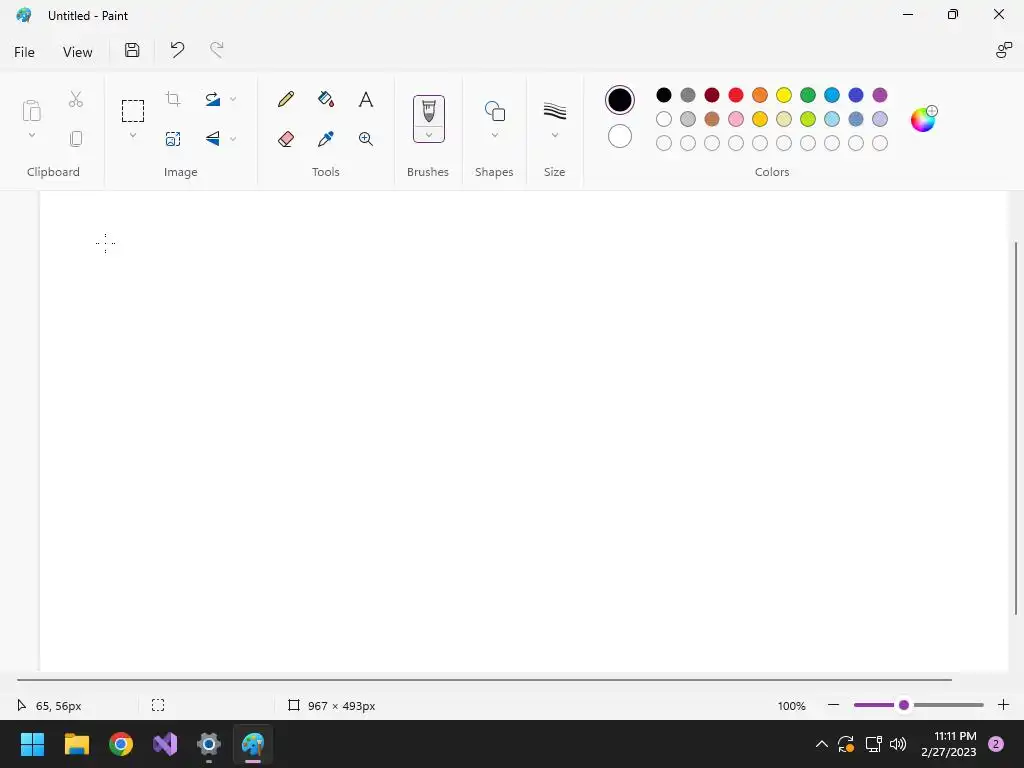Click the selection size icon in status bar
1024x768 pixels.
(x=158, y=705)
